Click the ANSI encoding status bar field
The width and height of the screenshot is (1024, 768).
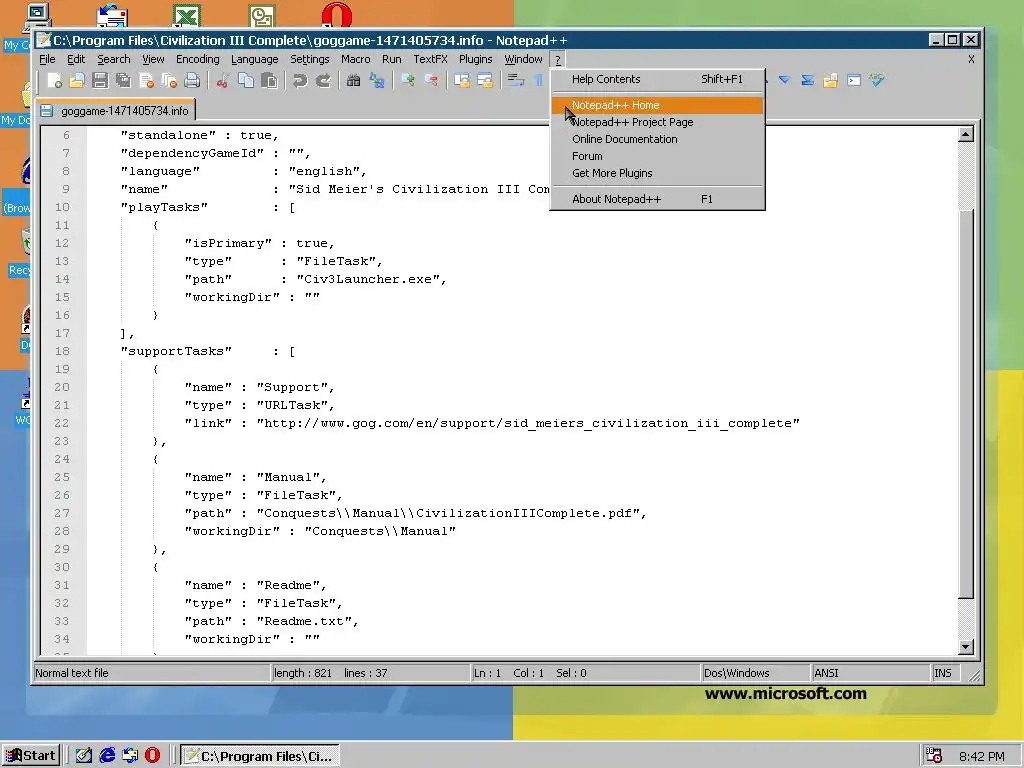tap(869, 673)
